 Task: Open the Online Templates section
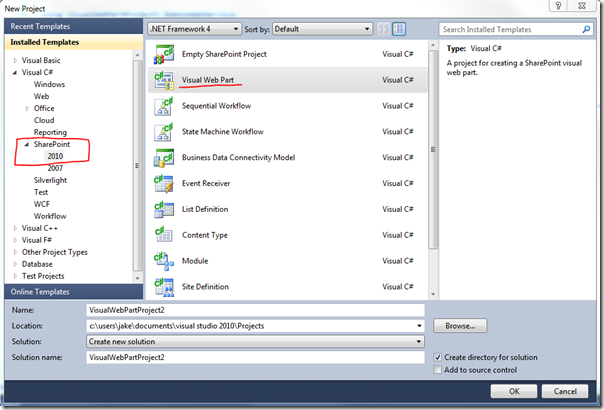click(x=74, y=292)
